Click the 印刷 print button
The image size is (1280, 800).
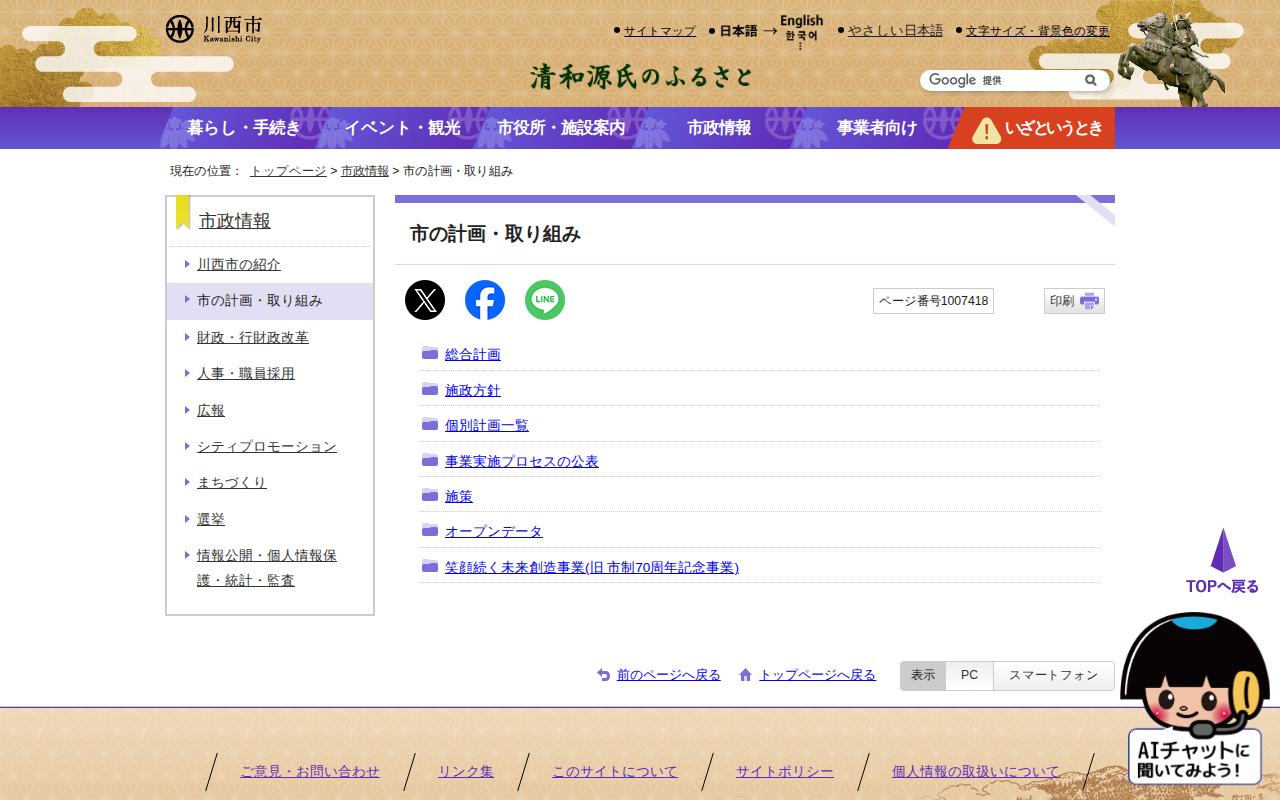(1074, 301)
